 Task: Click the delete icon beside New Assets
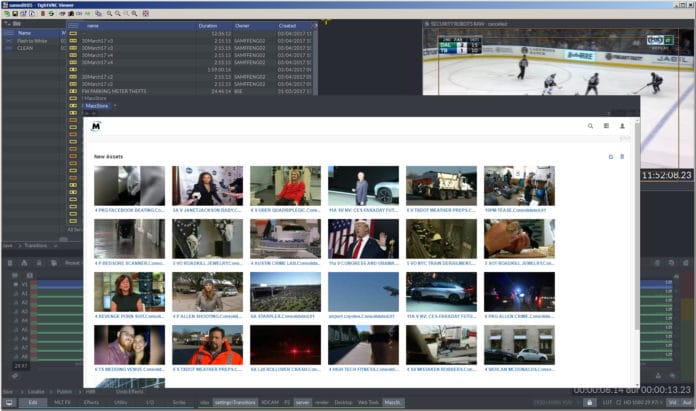point(622,157)
